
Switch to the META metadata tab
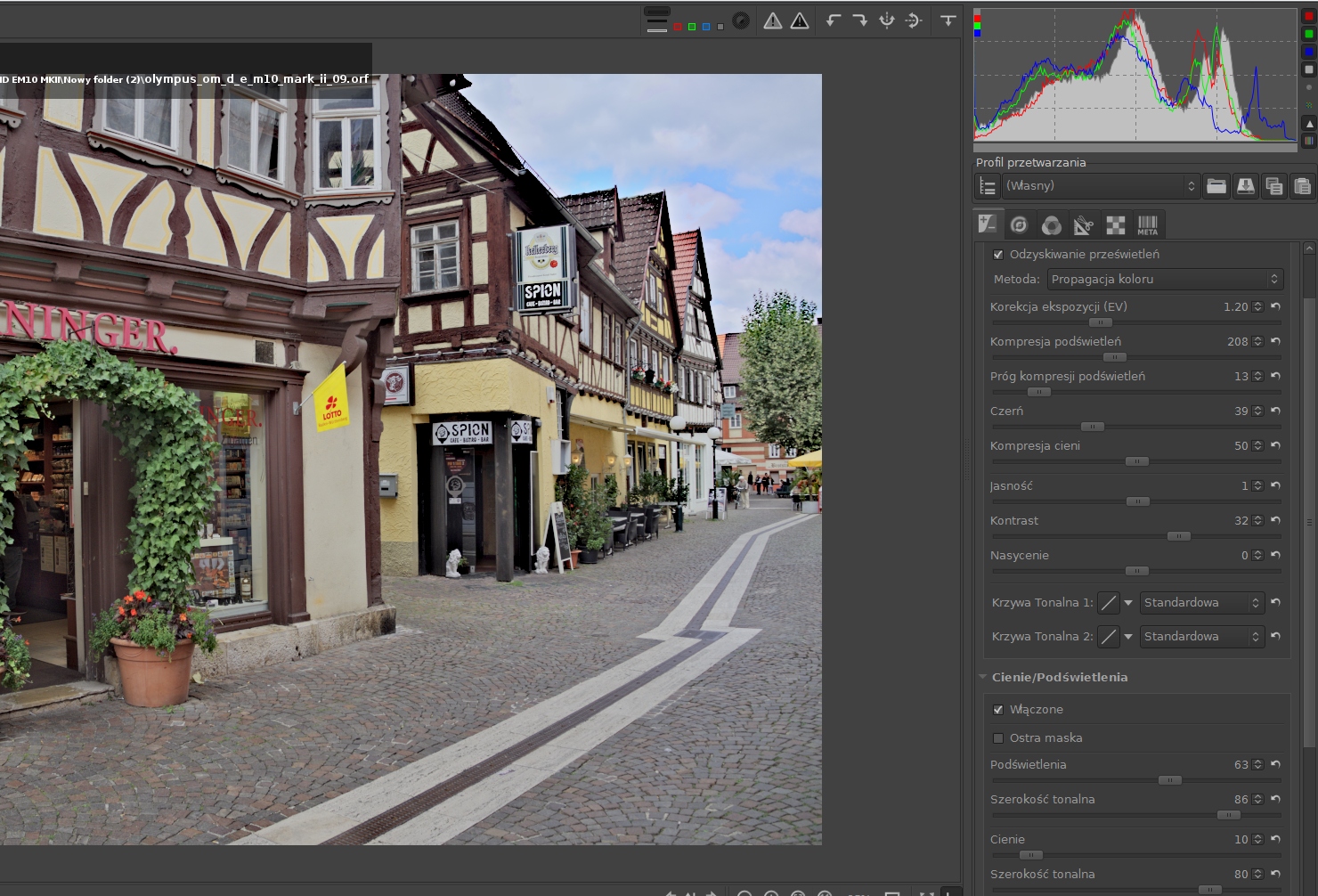[1147, 225]
